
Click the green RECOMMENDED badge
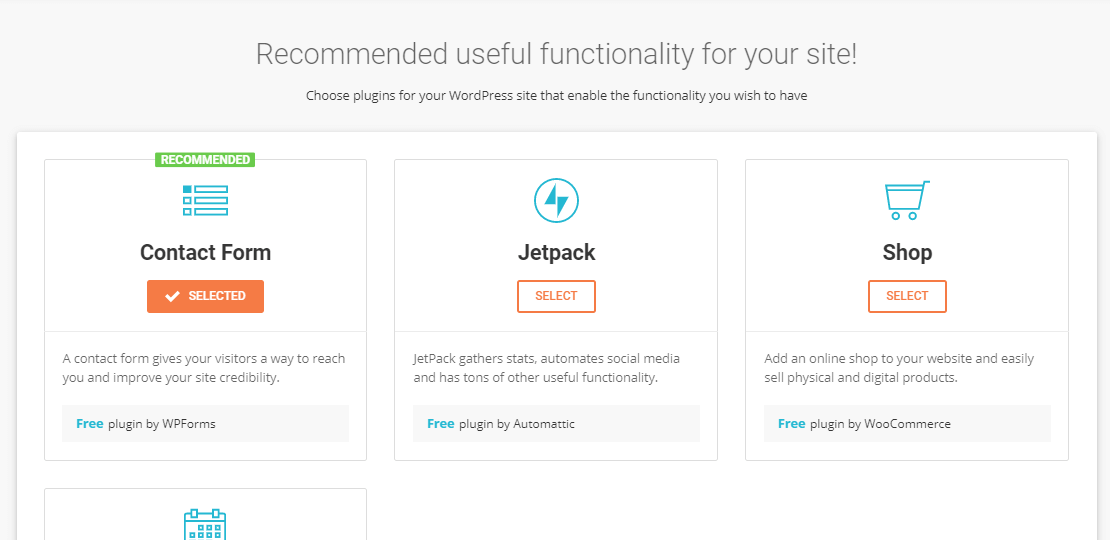pos(205,160)
